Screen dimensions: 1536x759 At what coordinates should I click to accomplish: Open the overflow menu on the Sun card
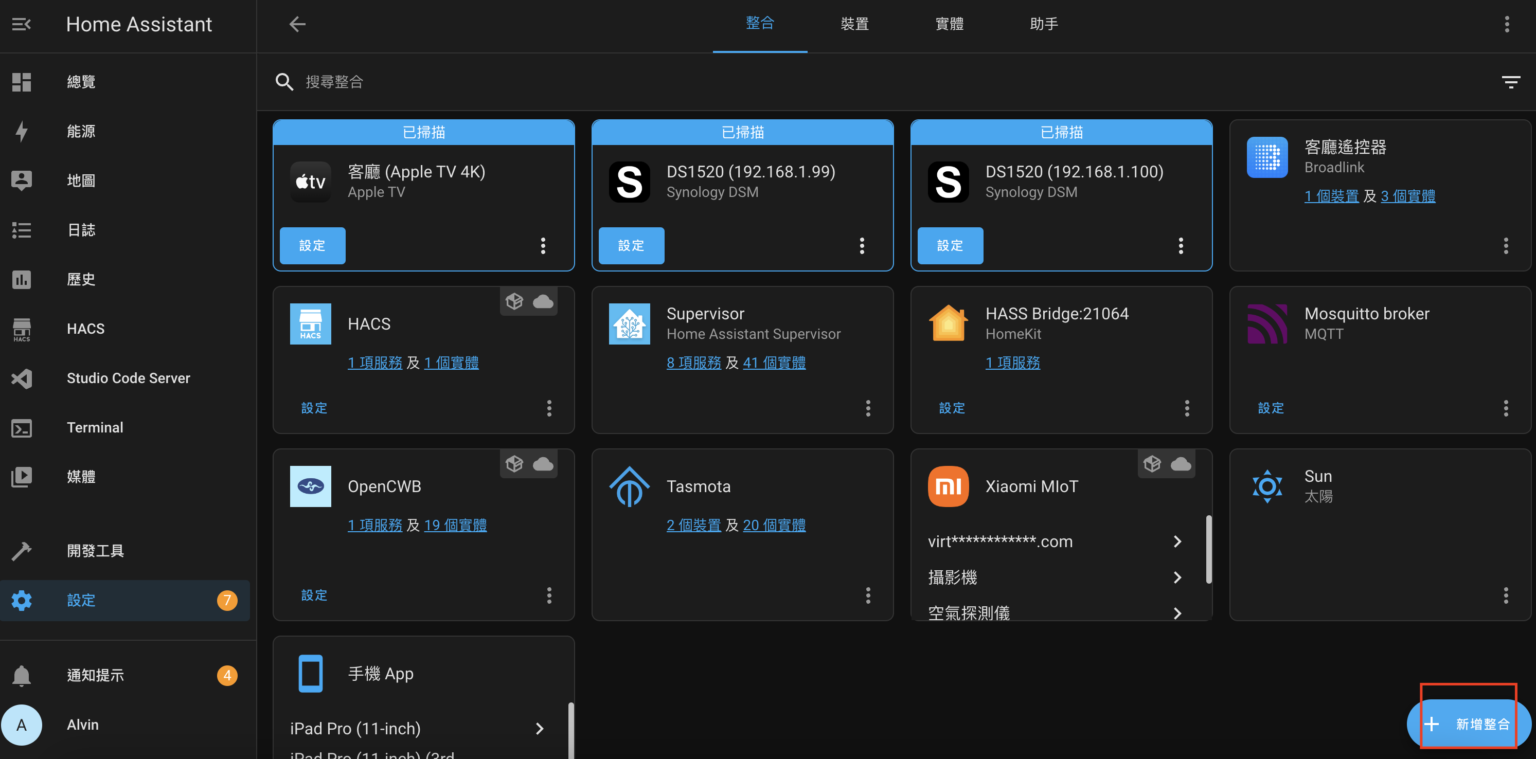pos(1506,595)
